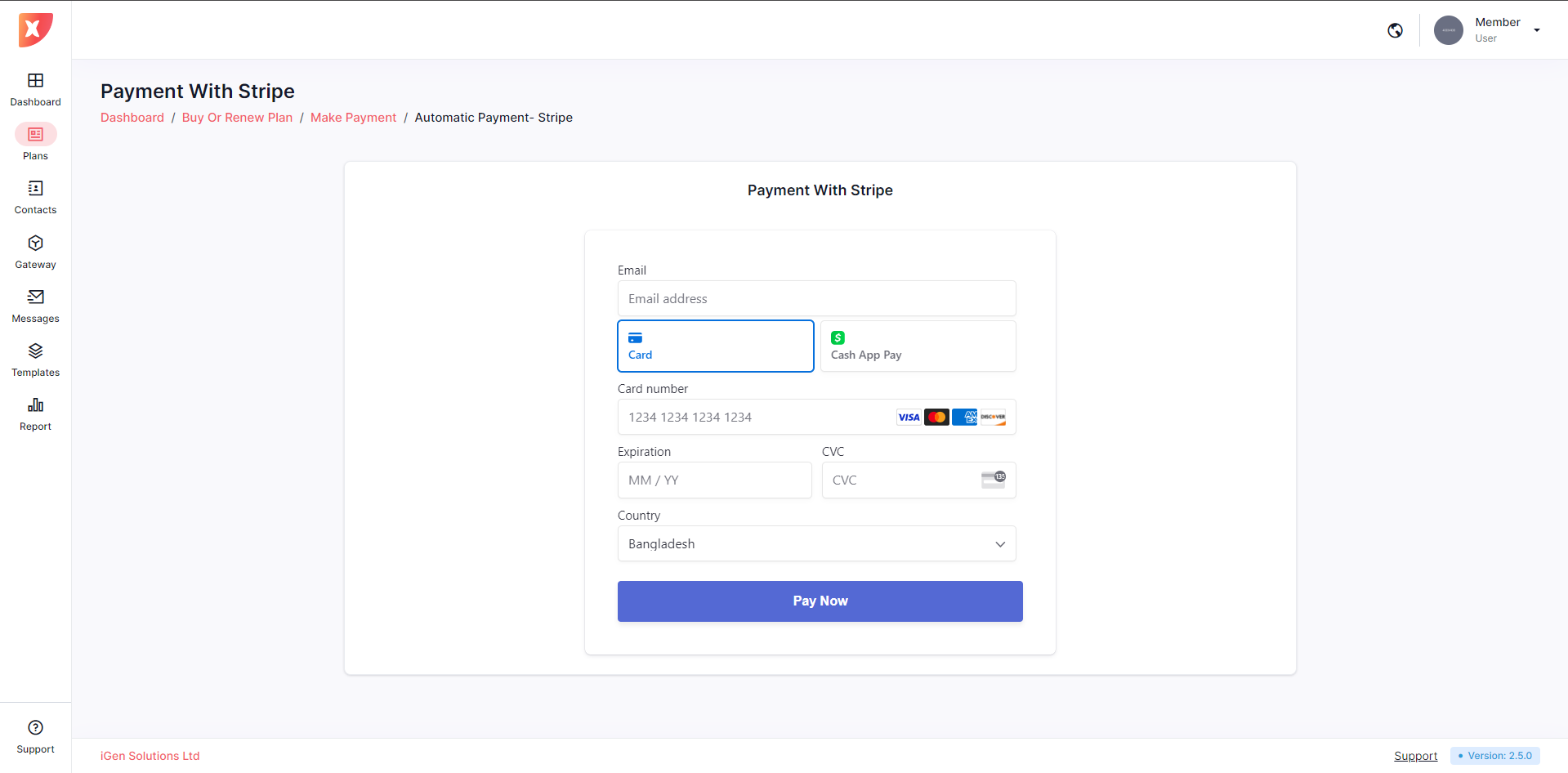Open the Support link in footer
1568x773 pixels.
point(1415,756)
